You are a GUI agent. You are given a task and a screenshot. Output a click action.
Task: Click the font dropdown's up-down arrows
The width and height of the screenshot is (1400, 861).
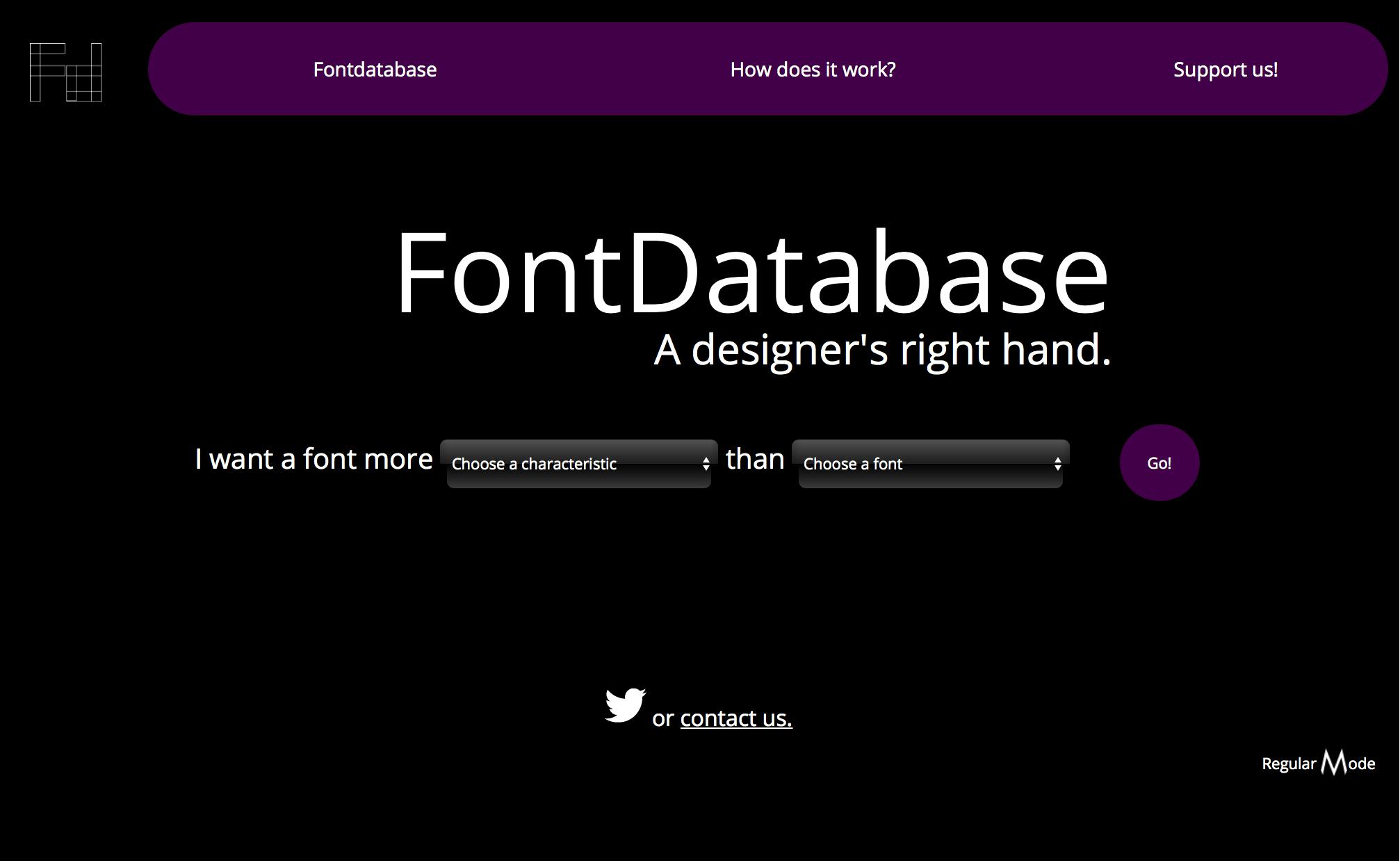click(1057, 464)
